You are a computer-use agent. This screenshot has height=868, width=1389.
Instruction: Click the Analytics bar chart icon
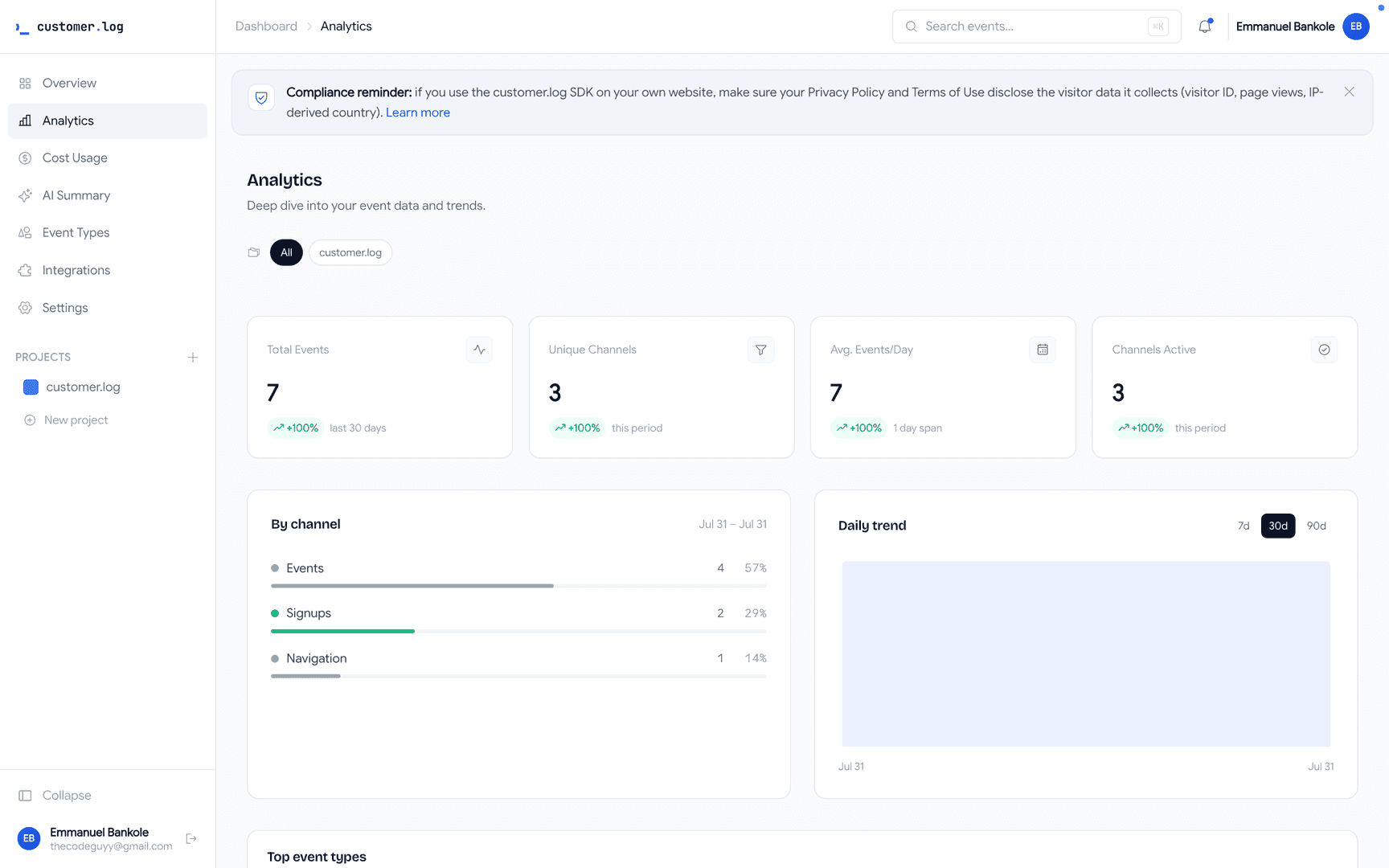point(25,121)
